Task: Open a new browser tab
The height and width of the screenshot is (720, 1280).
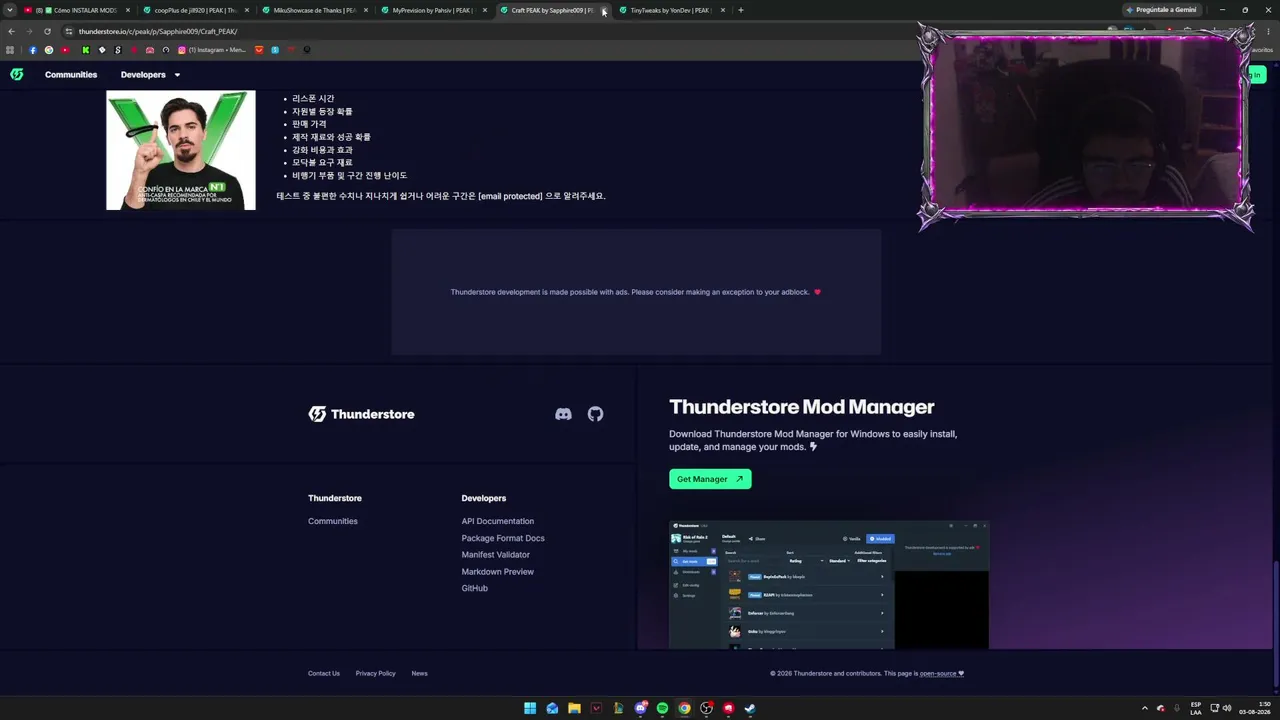Action: click(x=741, y=10)
